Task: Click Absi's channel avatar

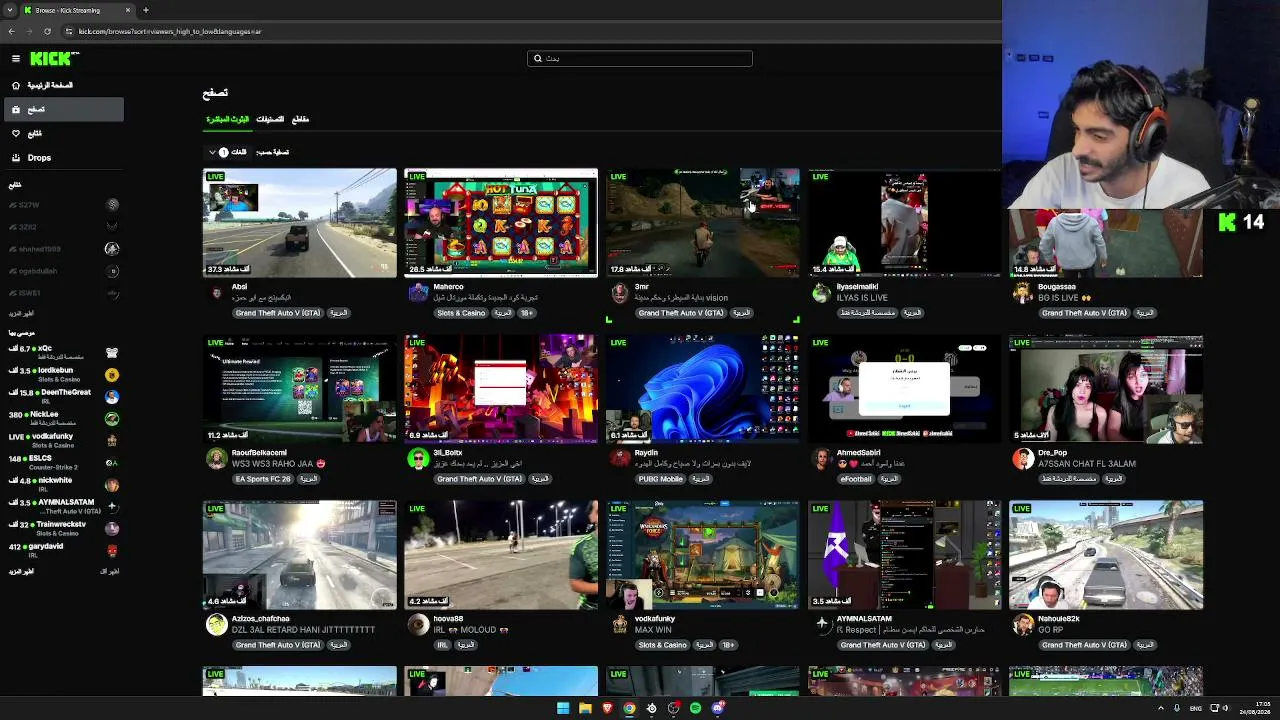Action: point(216,293)
